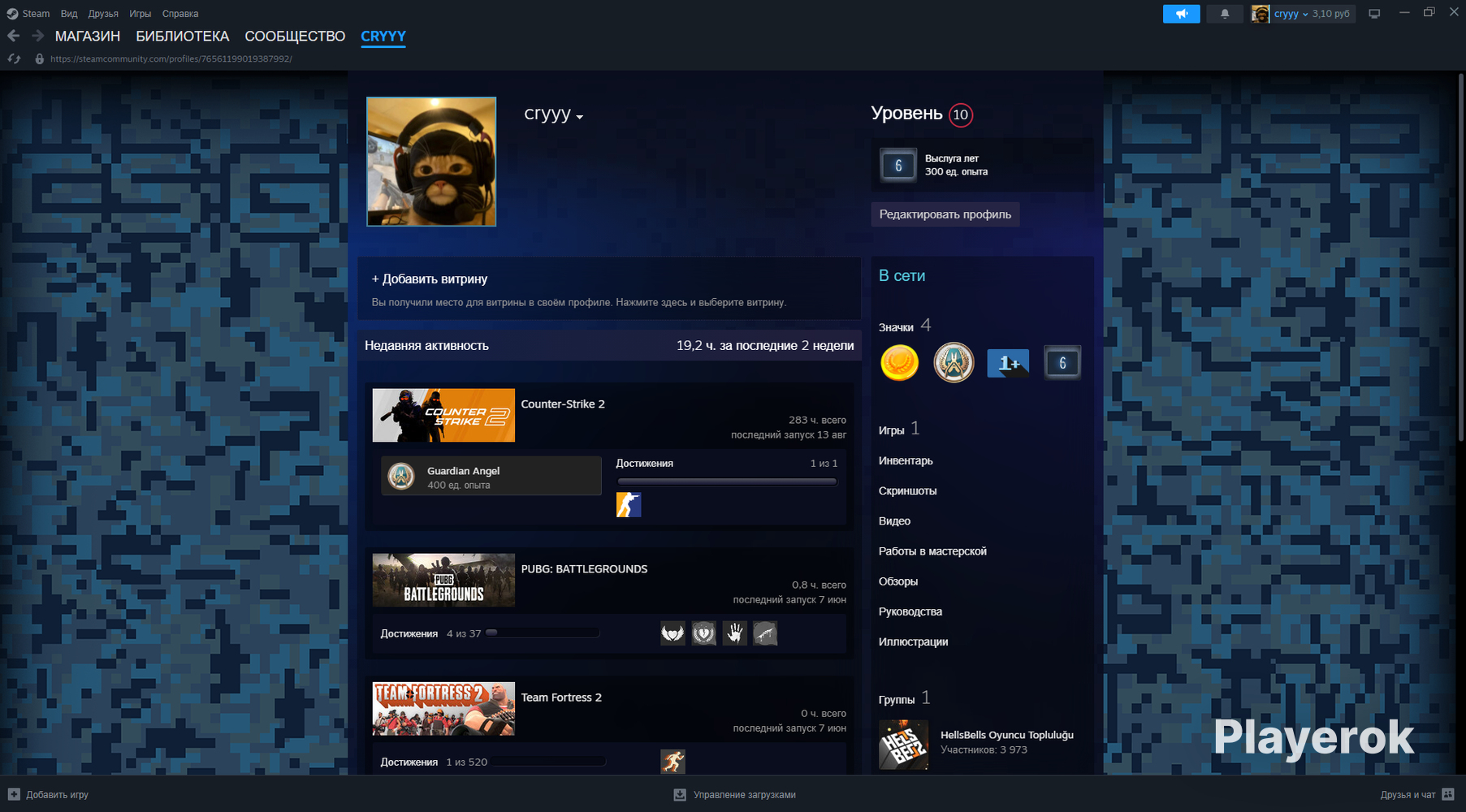Open the Скриншоты link
1466x812 pixels.
(907, 490)
